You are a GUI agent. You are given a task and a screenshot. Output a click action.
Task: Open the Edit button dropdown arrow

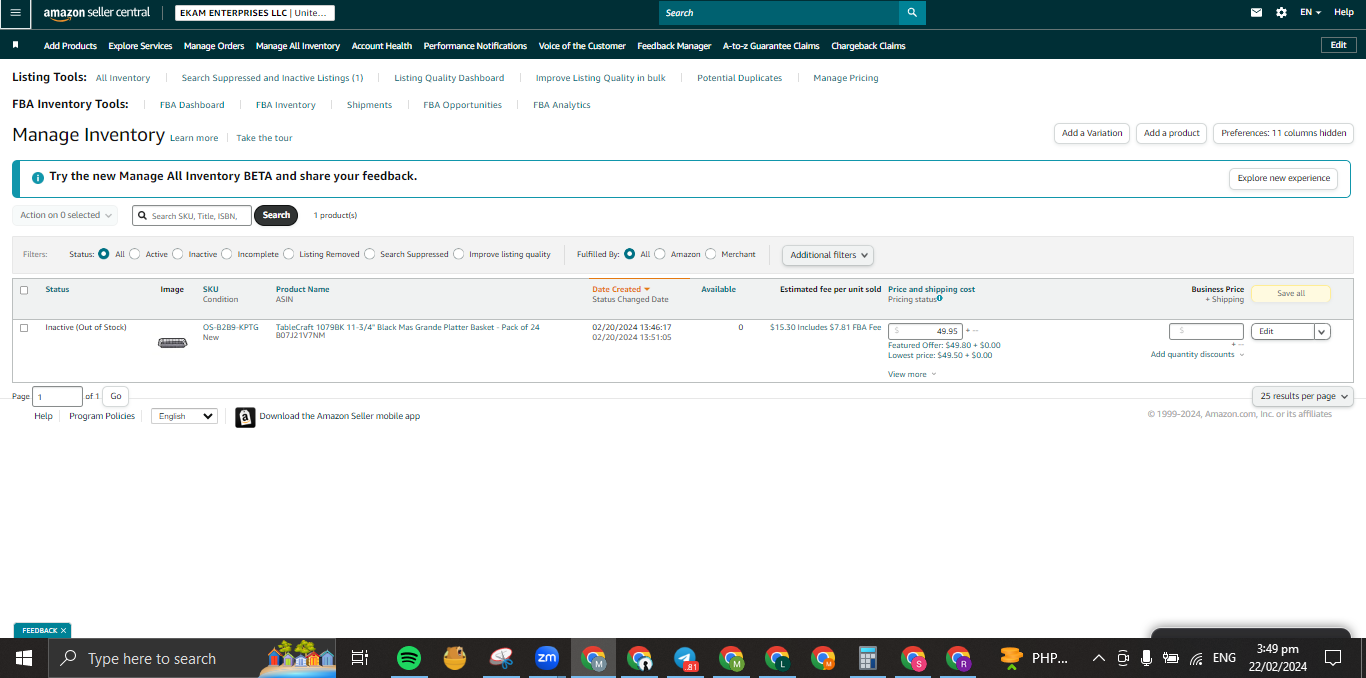[x=1322, y=332]
